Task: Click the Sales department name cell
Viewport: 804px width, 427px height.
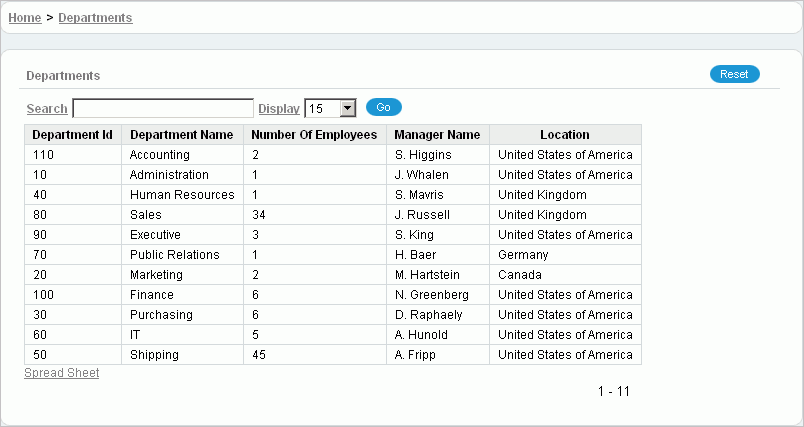Action: 146,215
